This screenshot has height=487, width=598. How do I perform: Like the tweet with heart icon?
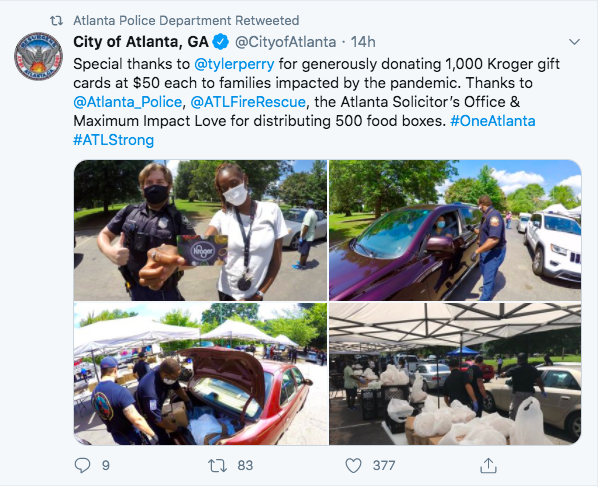coord(353,466)
